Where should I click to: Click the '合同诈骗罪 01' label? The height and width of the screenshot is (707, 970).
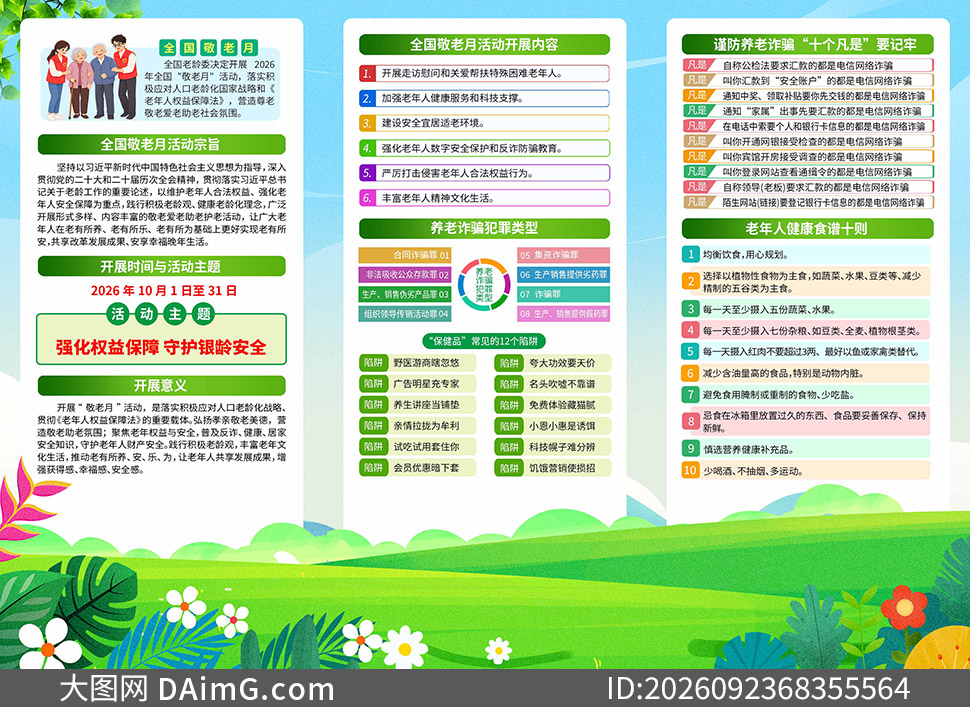405,255
